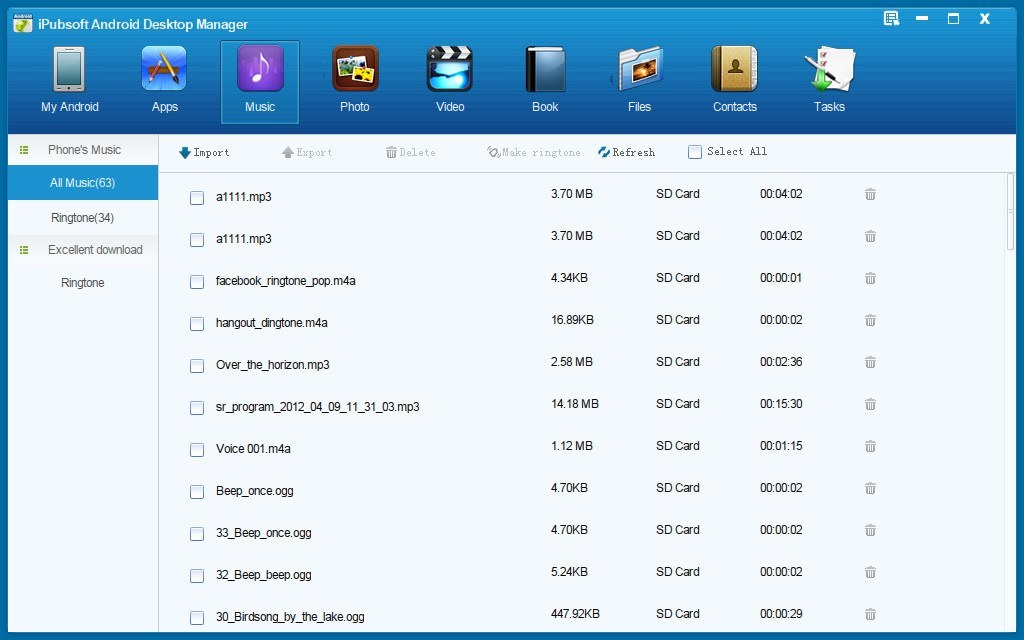Click the My Android device icon
The height and width of the screenshot is (640, 1024).
click(69, 80)
